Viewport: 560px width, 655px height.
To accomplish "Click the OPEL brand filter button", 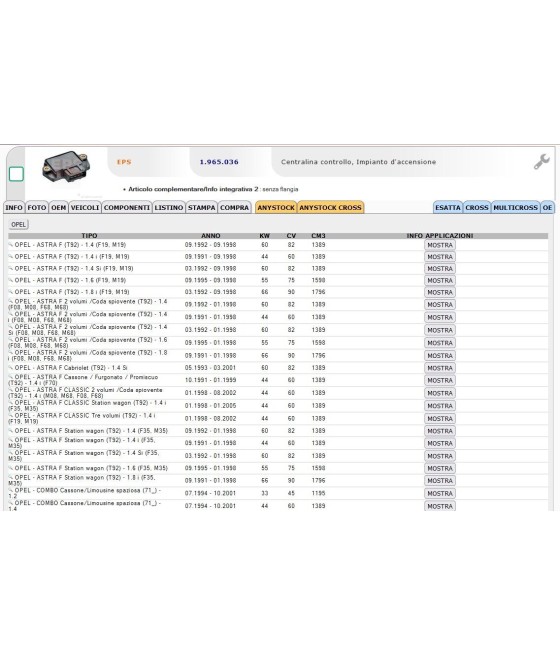I will [18, 224].
